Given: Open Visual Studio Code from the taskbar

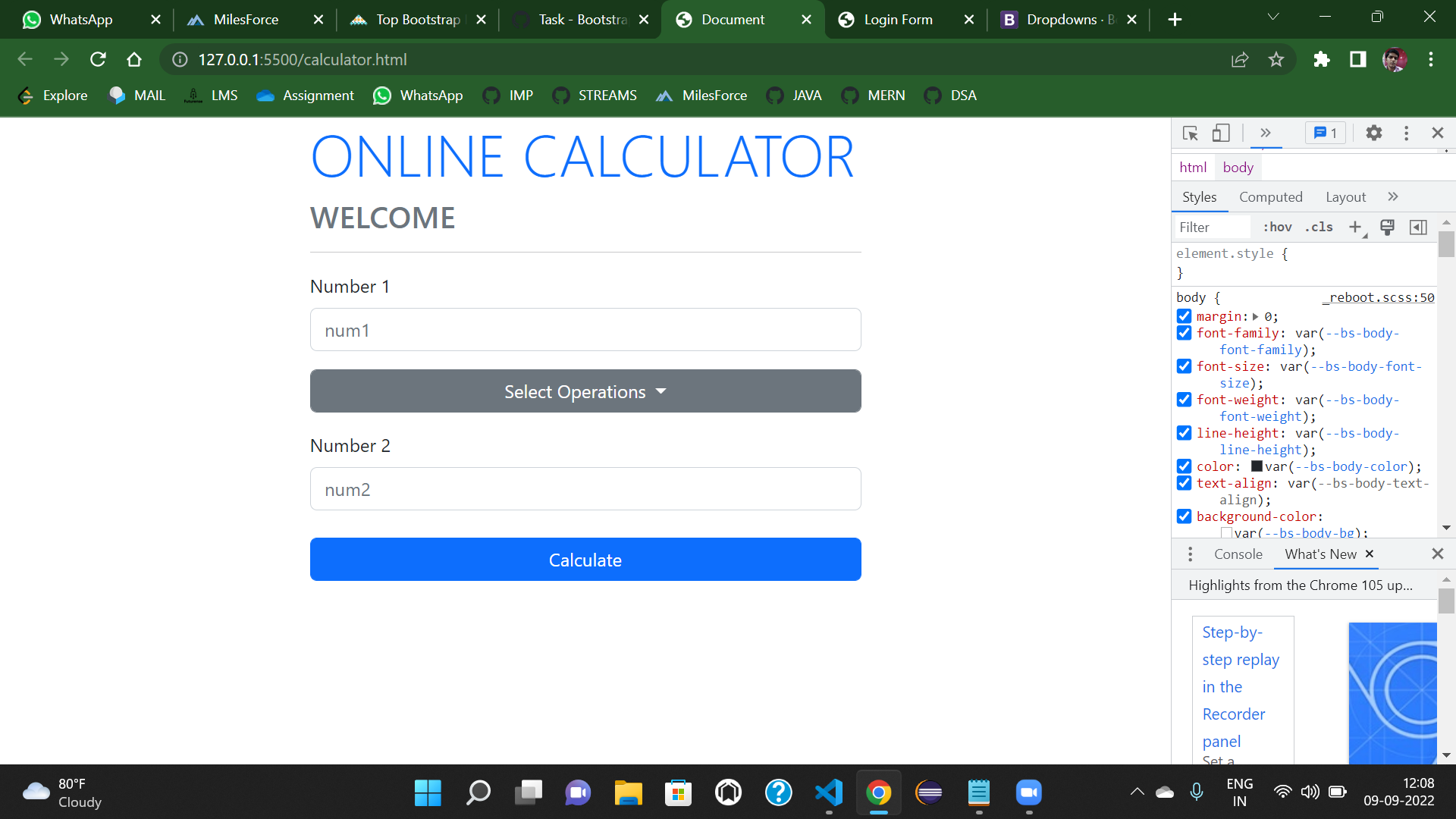Looking at the screenshot, I should 829,792.
